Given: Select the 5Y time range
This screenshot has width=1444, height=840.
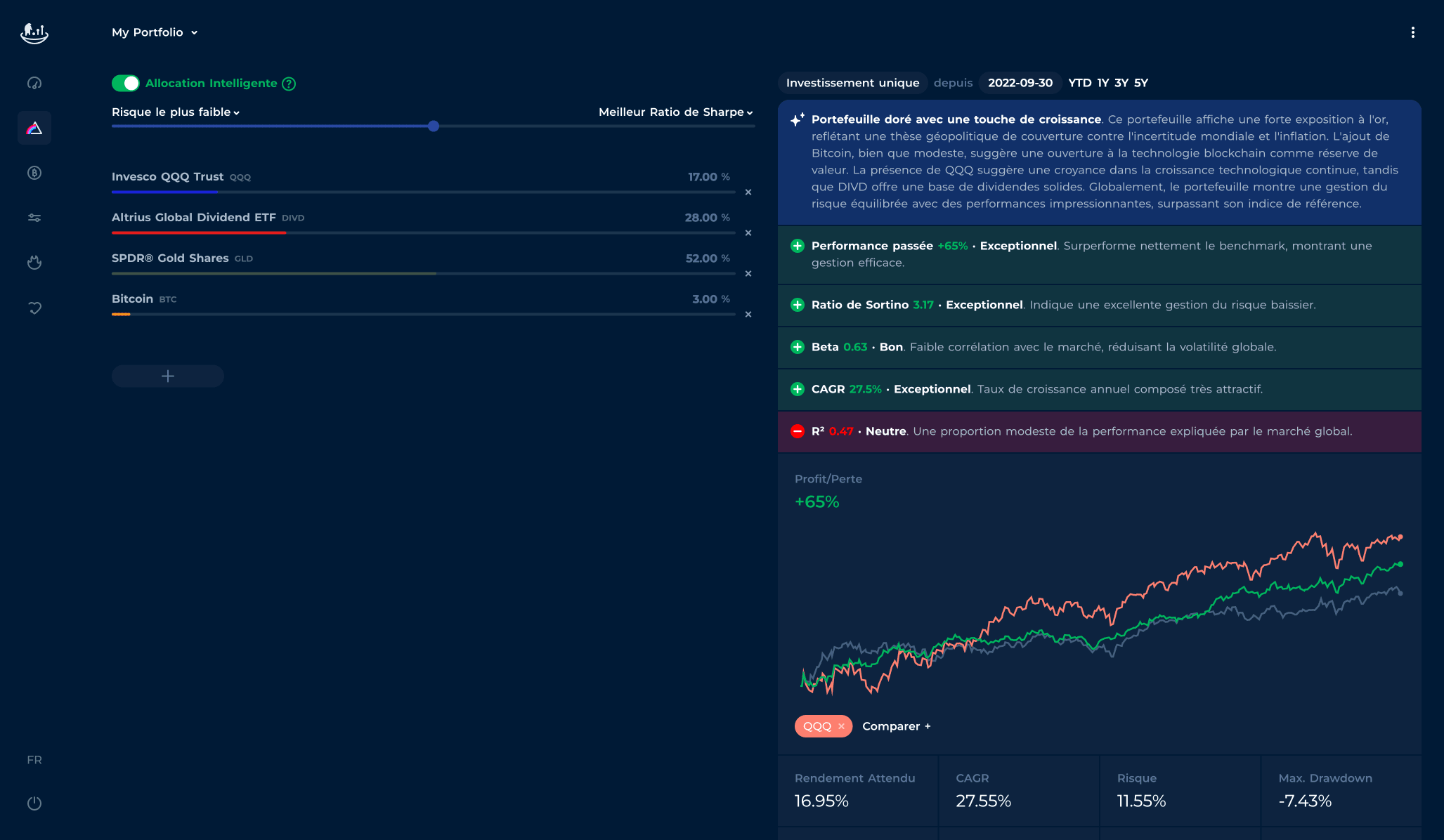Looking at the screenshot, I should 1141,83.
